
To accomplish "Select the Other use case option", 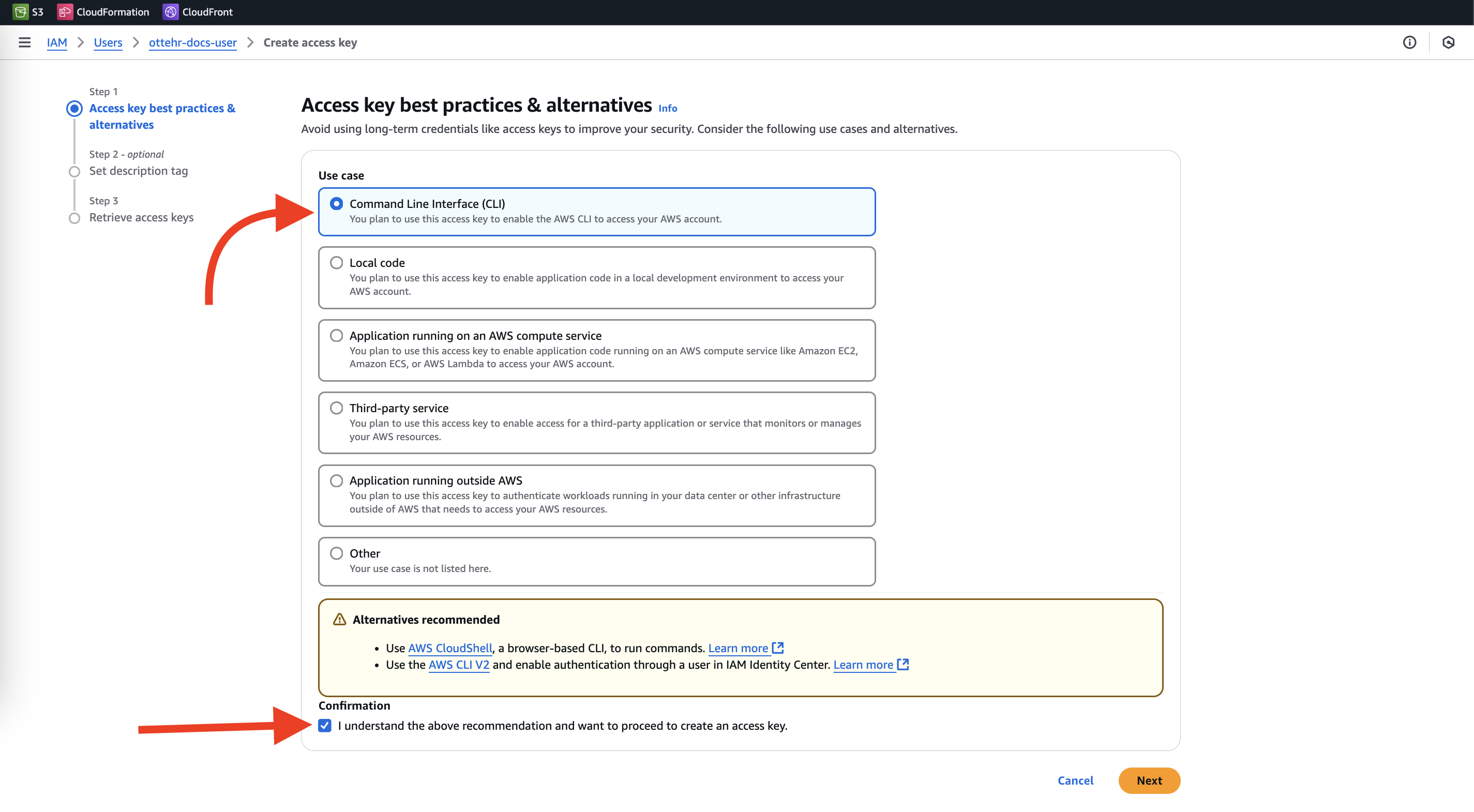I will pyautogui.click(x=337, y=553).
